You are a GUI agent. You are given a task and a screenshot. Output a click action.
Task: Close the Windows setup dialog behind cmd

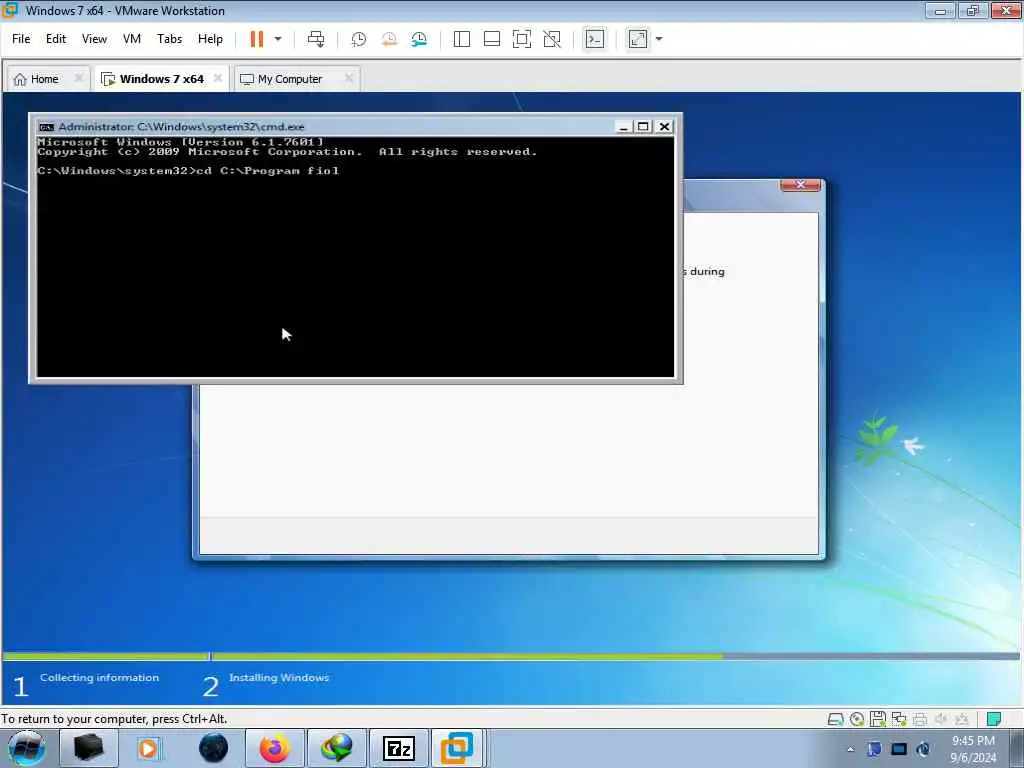point(800,185)
